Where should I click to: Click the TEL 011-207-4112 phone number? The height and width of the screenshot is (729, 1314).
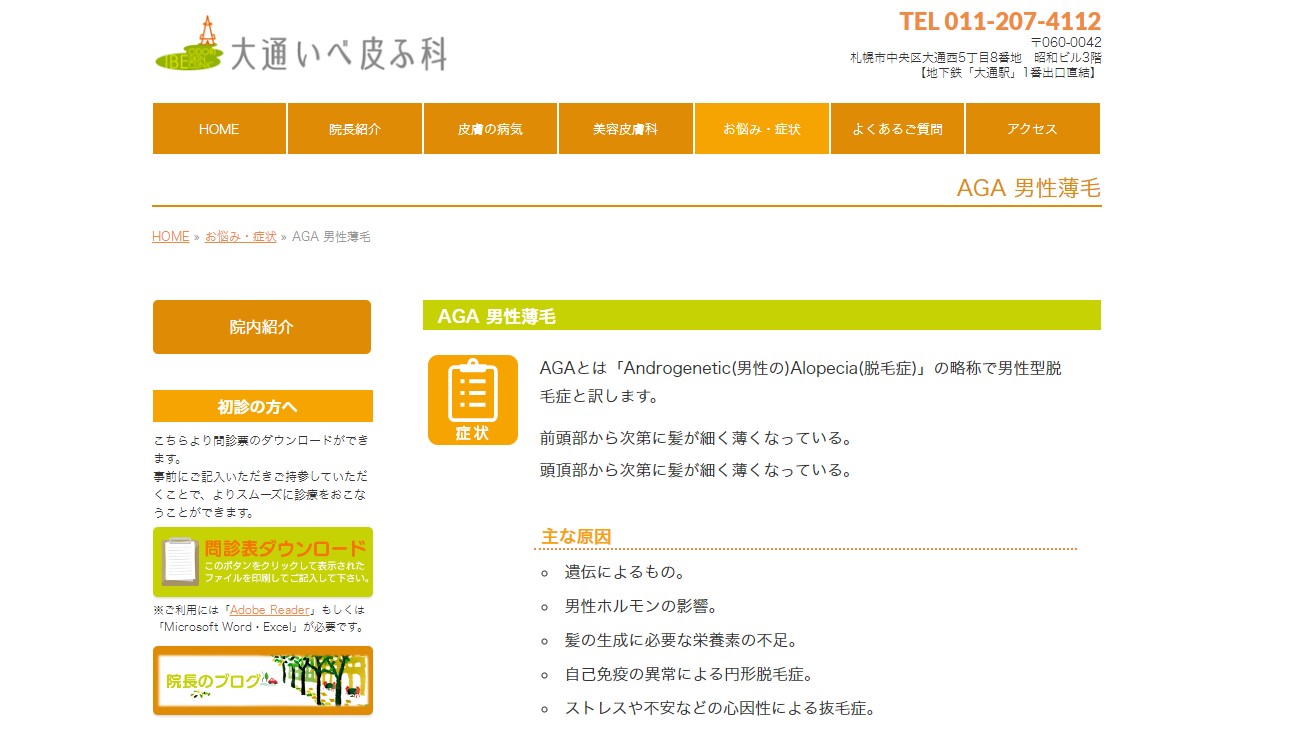pyautogui.click(x=999, y=21)
